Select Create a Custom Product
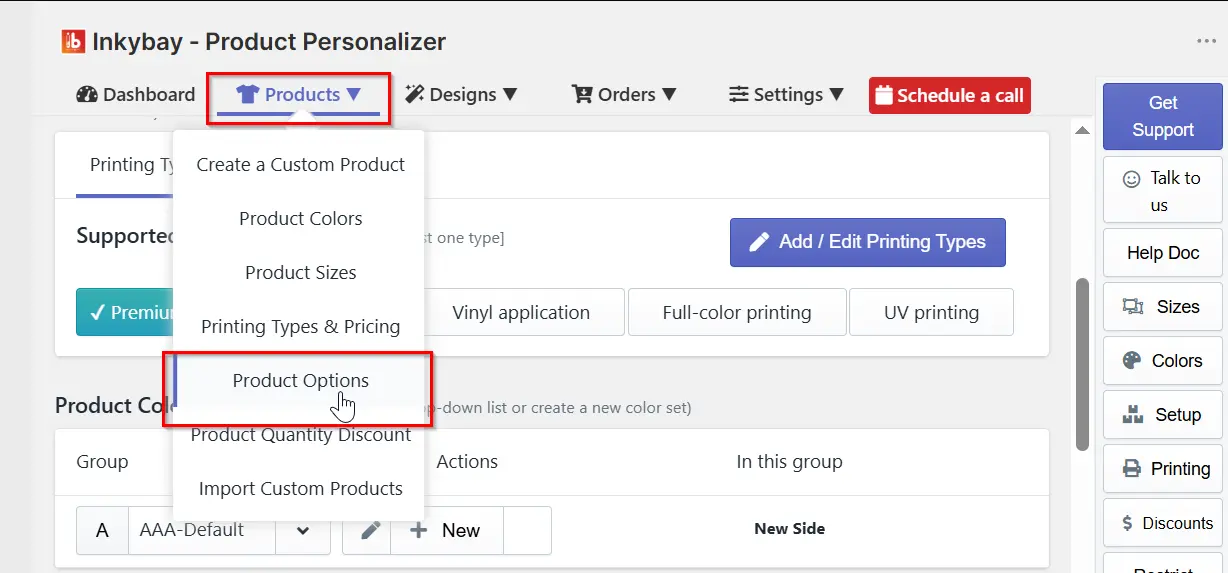Image resolution: width=1228 pixels, height=573 pixels. pyautogui.click(x=301, y=165)
